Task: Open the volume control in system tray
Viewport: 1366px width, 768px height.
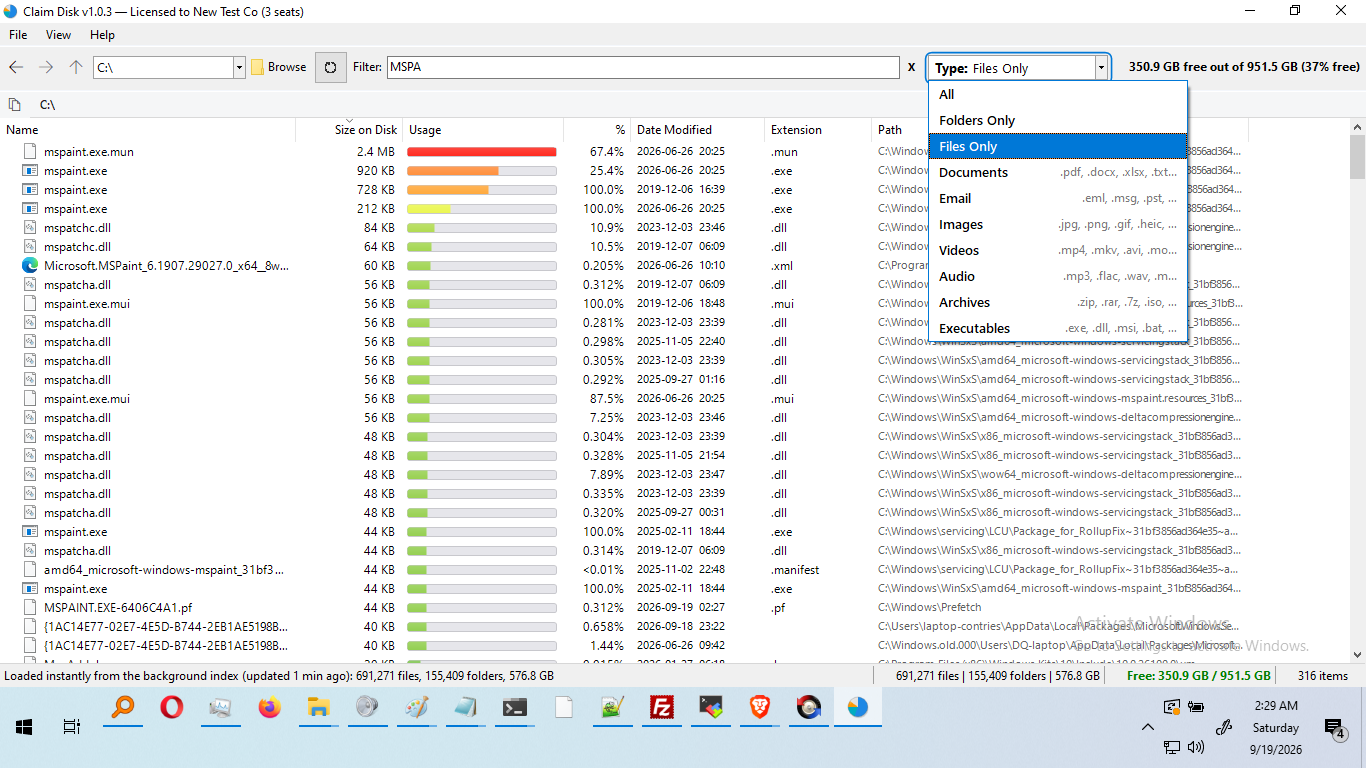Action: pos(1196,747)
